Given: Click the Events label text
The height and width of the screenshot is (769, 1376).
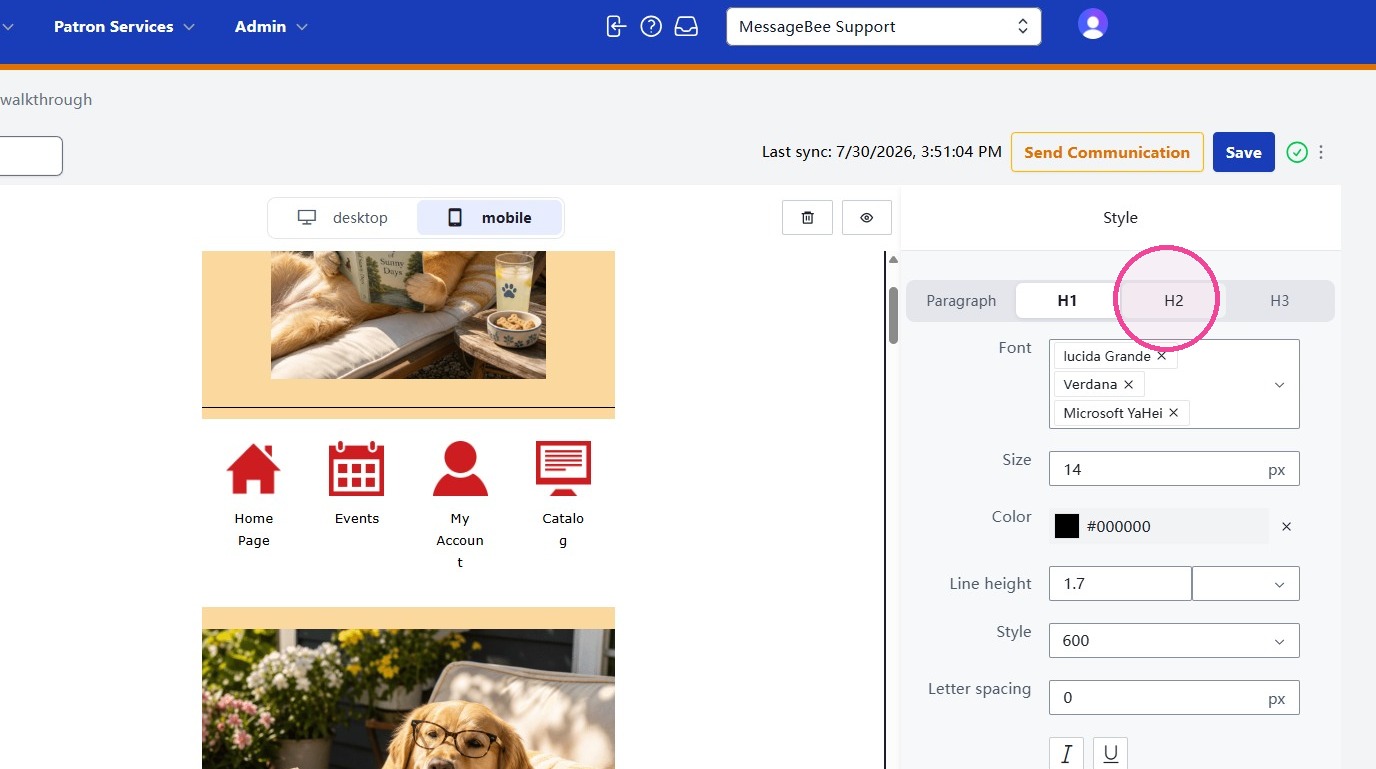Looking at the screenshot, I should tap(357, 518).
